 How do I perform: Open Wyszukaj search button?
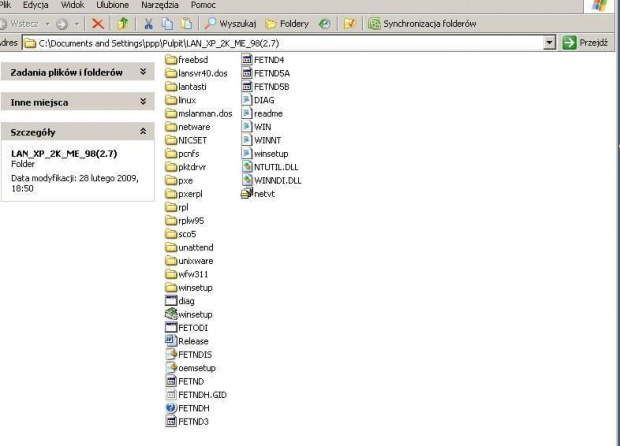[x=231, y=24]
